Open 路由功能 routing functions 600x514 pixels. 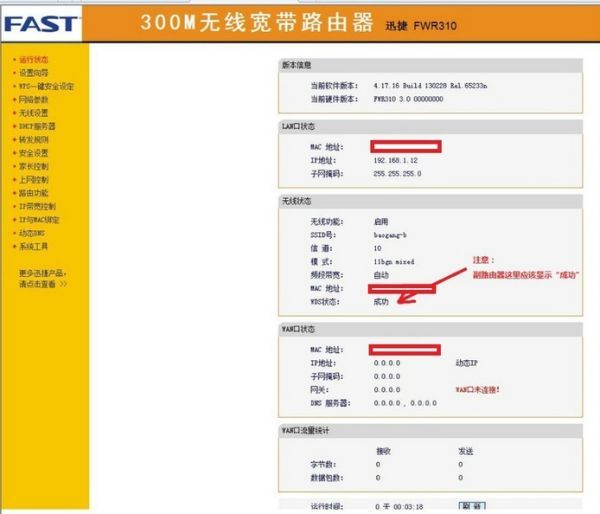[34, 193]
